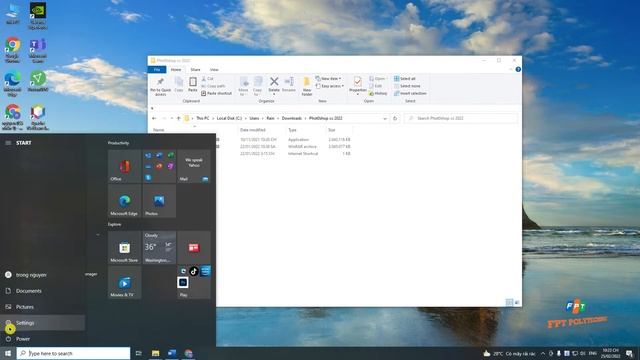Click Cut in the Clipboard group
640x360 pixels.
coord(208,78)
